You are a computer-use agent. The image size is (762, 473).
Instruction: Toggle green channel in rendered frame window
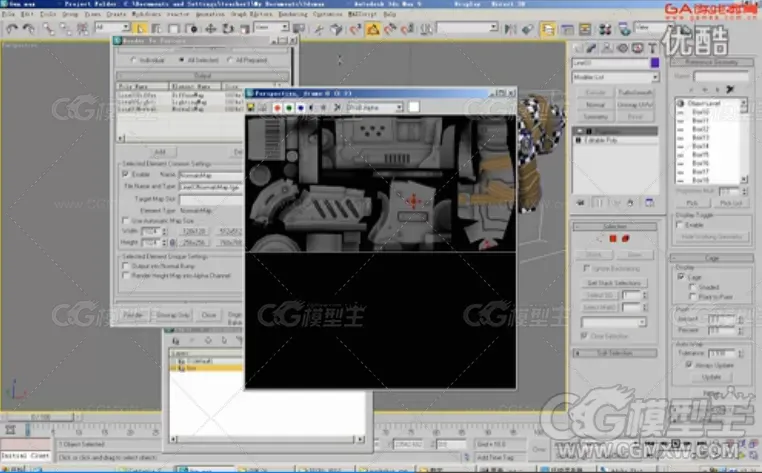pos(289,107)
